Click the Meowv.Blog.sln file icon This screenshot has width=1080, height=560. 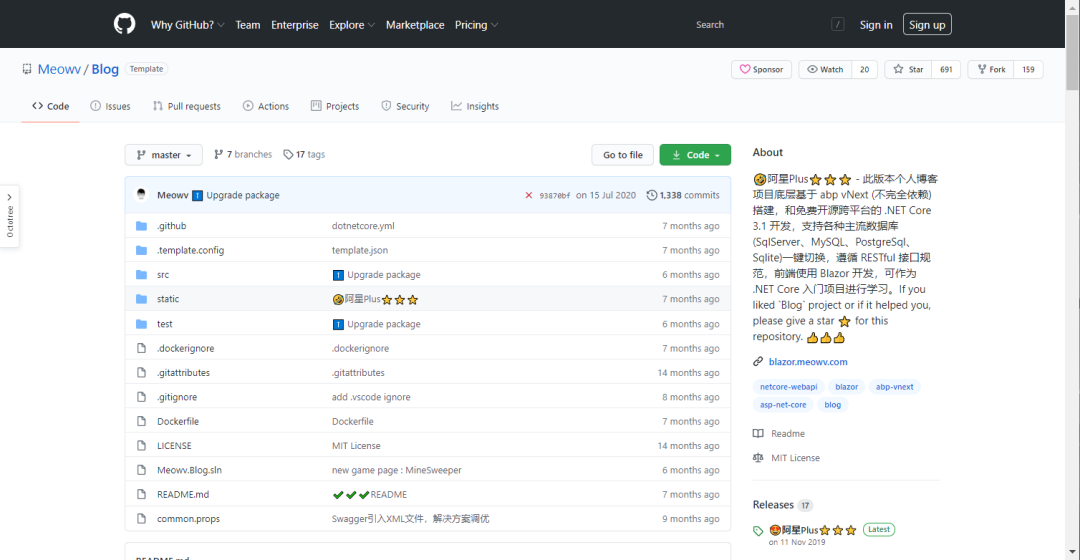[x=141, y=470]
